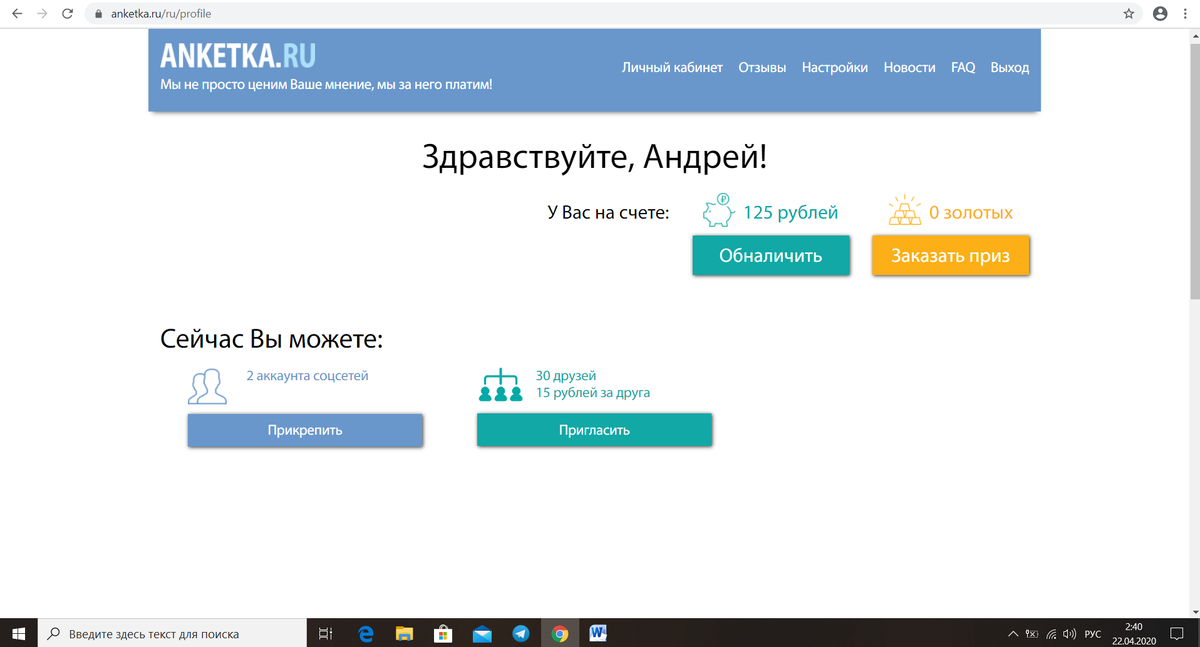Open Новости section
1200x647 pixels.
(909, 68)
